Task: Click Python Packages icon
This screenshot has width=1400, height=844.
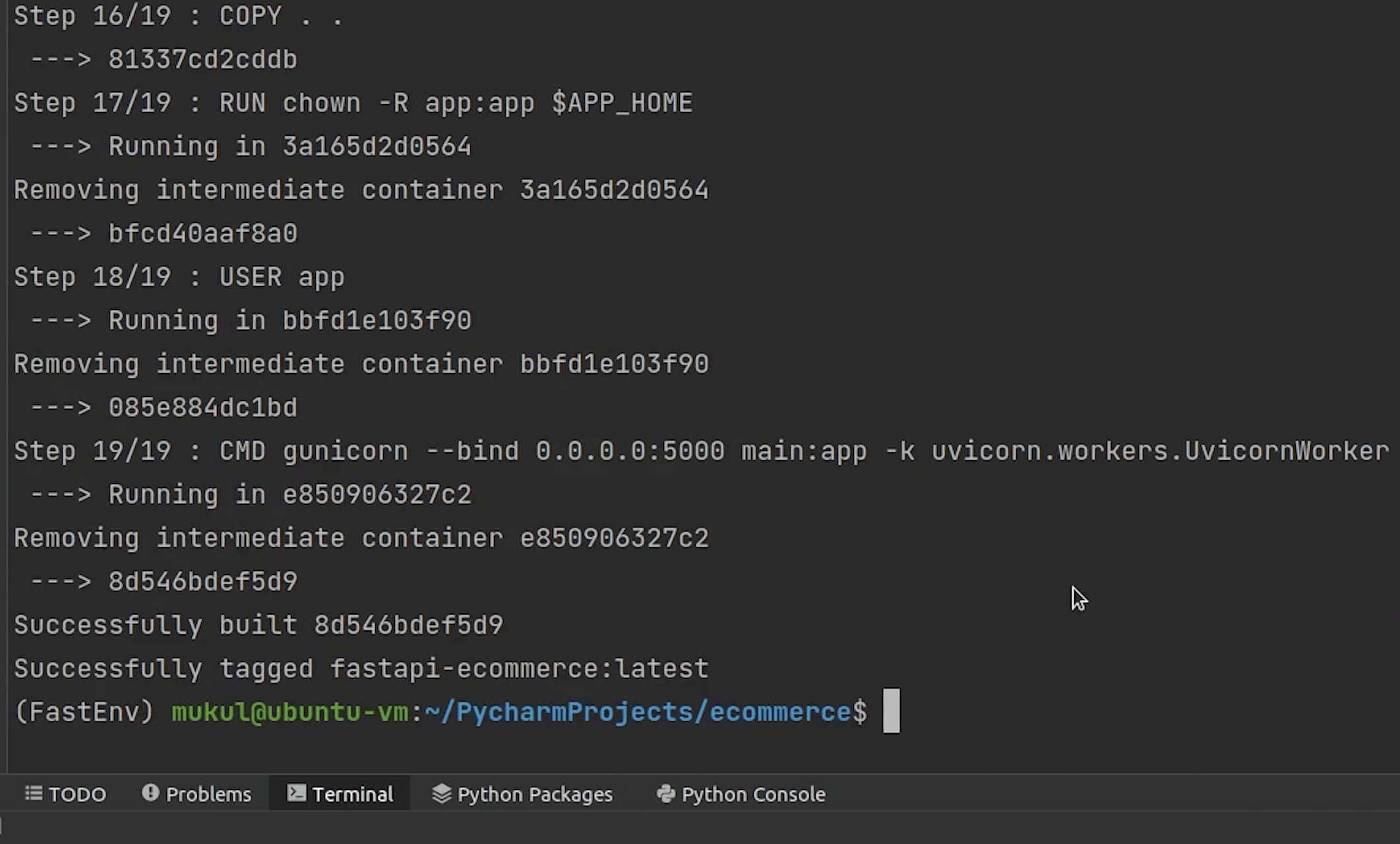Action: pyautogui.click(x=521, y=794)
